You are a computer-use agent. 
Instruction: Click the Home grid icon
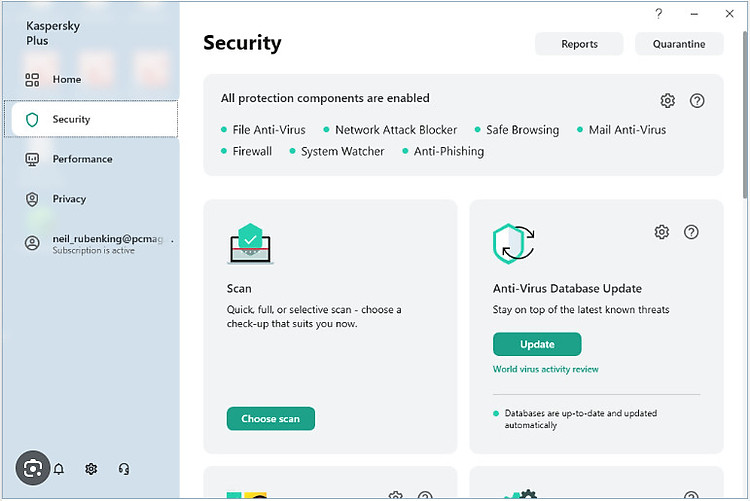point(32,79)
